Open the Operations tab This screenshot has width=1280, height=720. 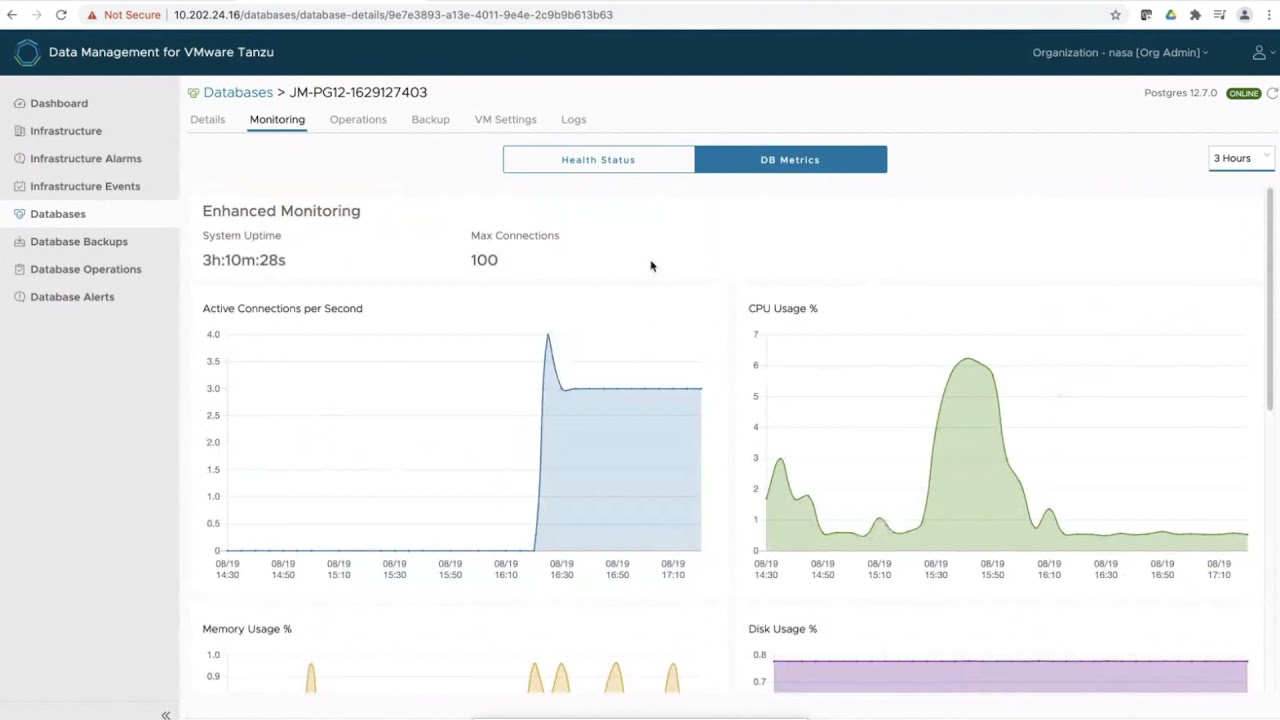pyautogui.click(x=358, y=120)
